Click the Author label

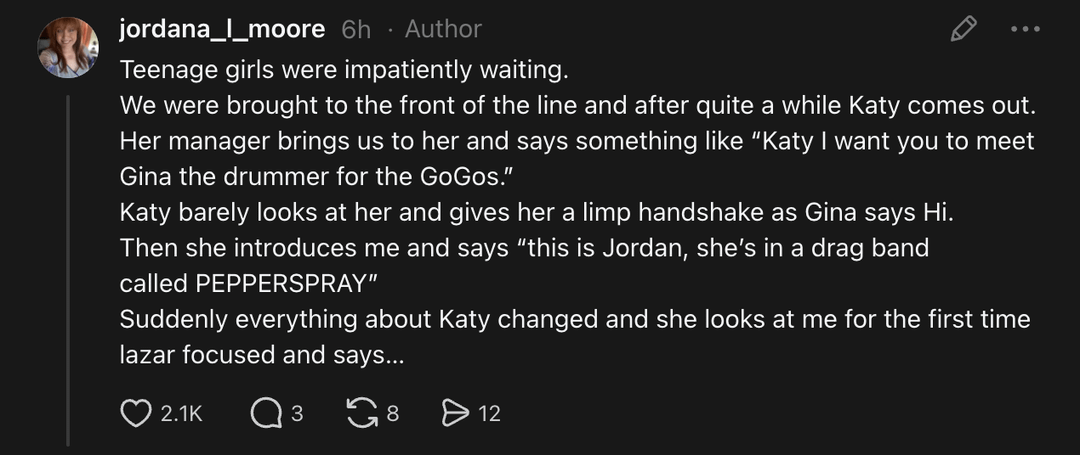tap(443, 30)
